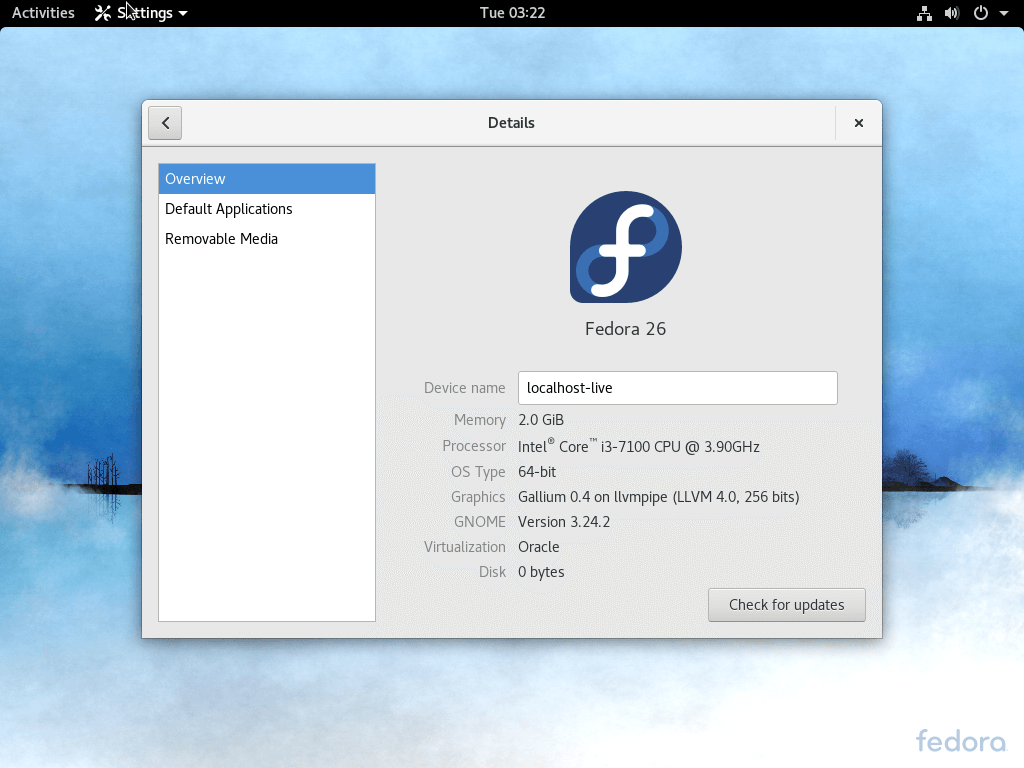Viewport: 1024px width, 768px height.
Task: Click the Virtualization value Oracle
Action: [539, 547]
